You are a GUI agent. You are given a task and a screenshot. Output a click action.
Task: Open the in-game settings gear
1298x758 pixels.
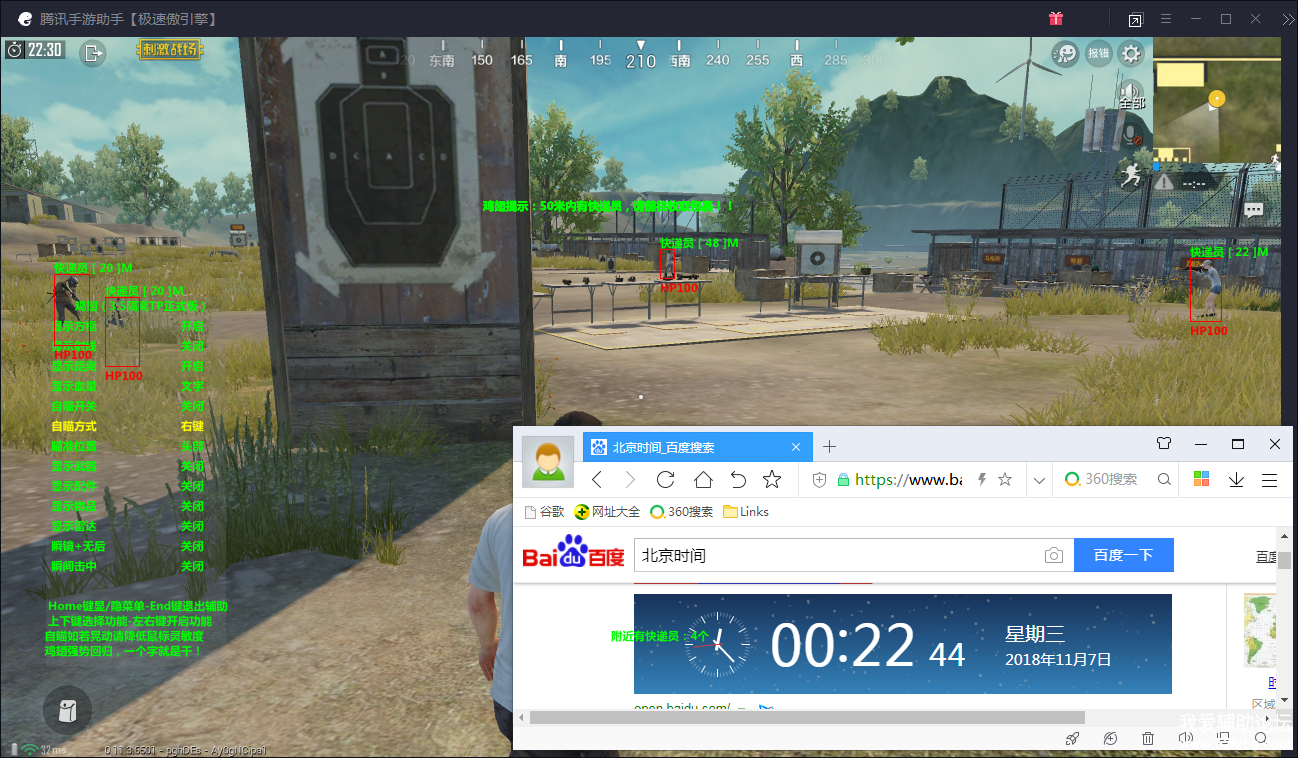1131,53
